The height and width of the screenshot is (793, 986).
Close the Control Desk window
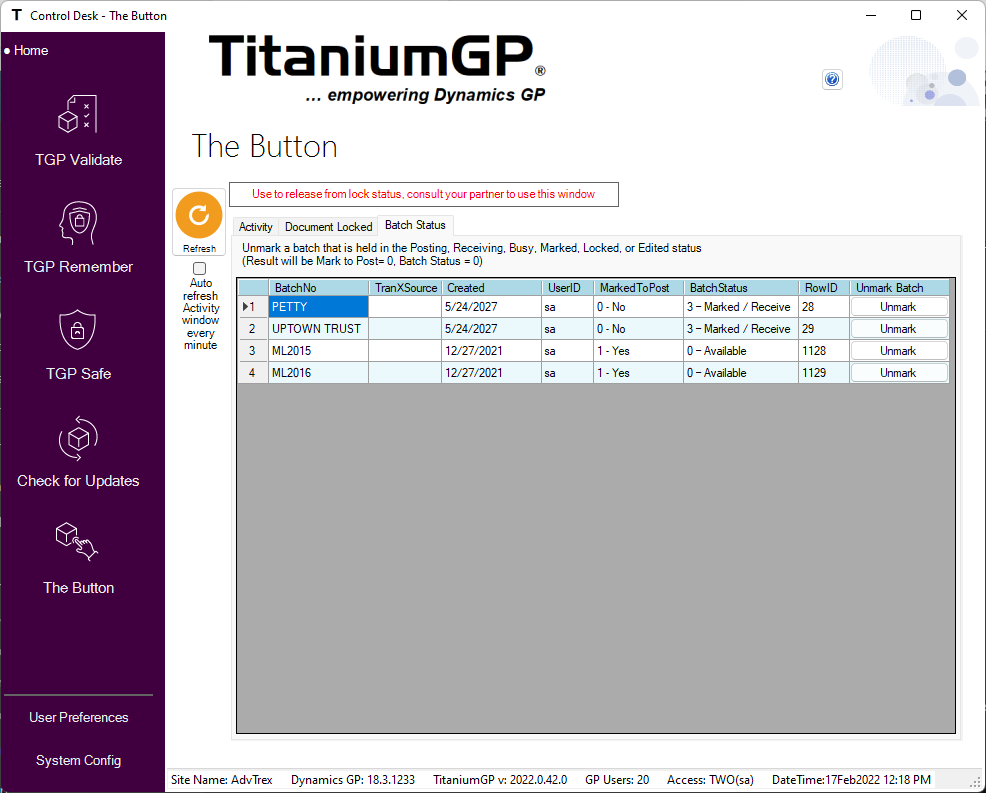point(961,15)
